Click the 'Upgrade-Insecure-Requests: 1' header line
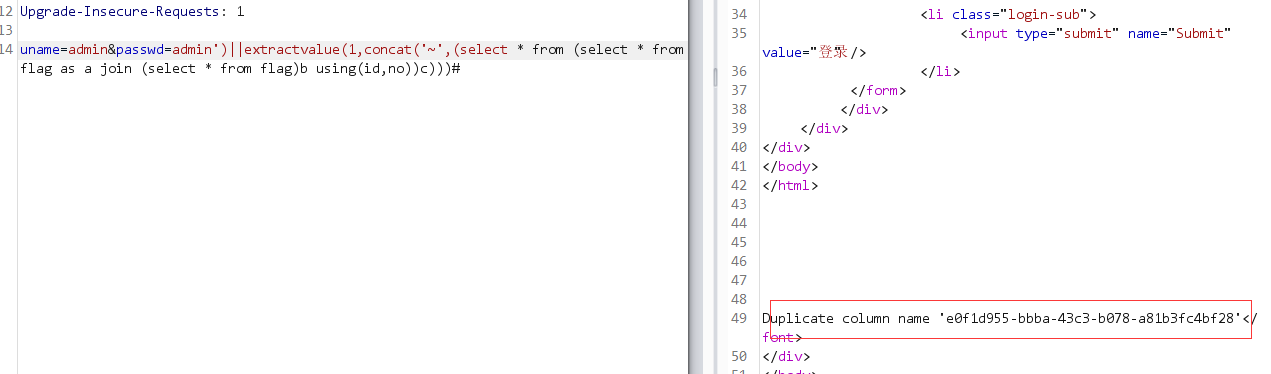 (x=131, y=13)
